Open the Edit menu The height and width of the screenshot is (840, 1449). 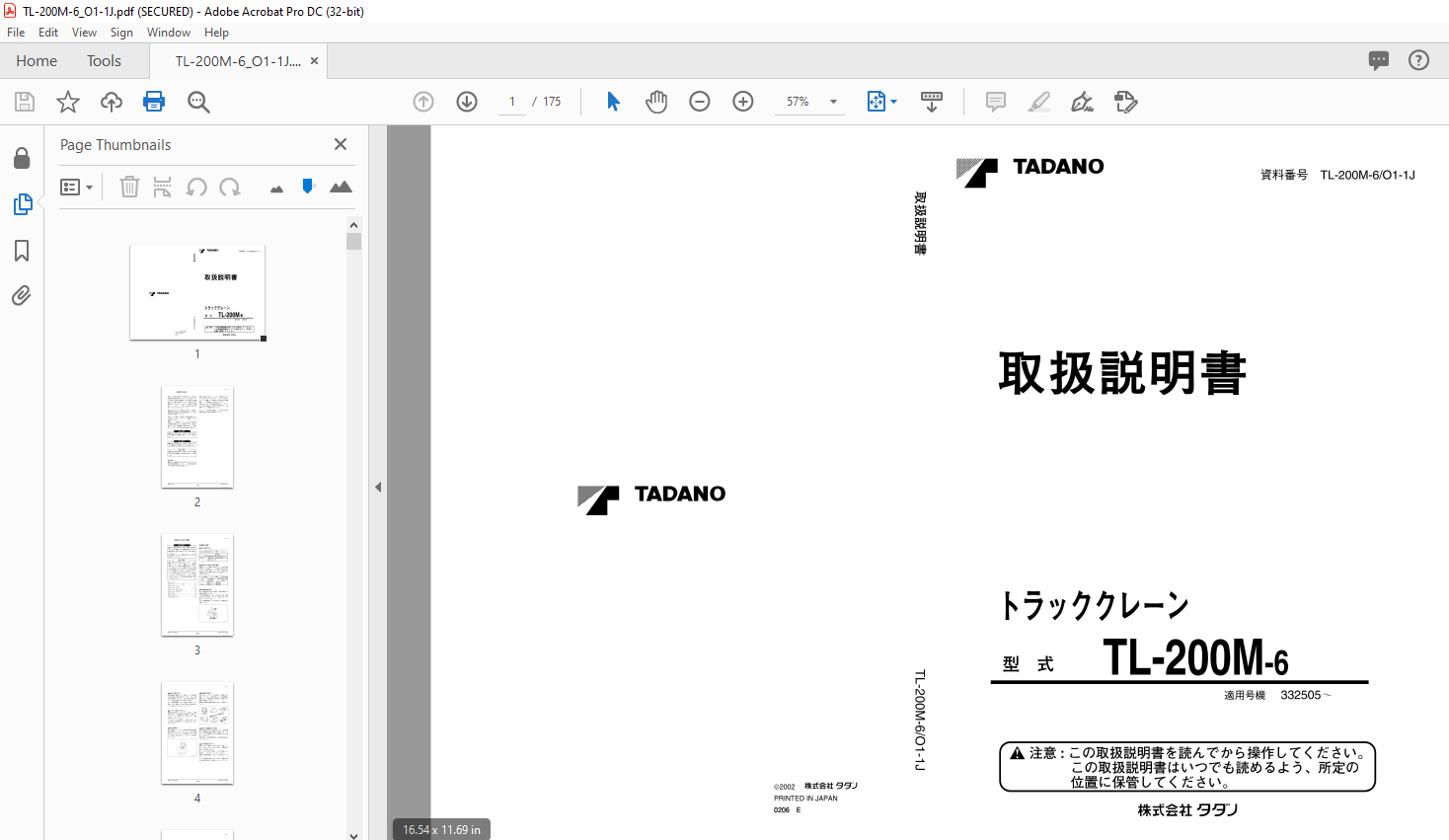pos(48,33)
